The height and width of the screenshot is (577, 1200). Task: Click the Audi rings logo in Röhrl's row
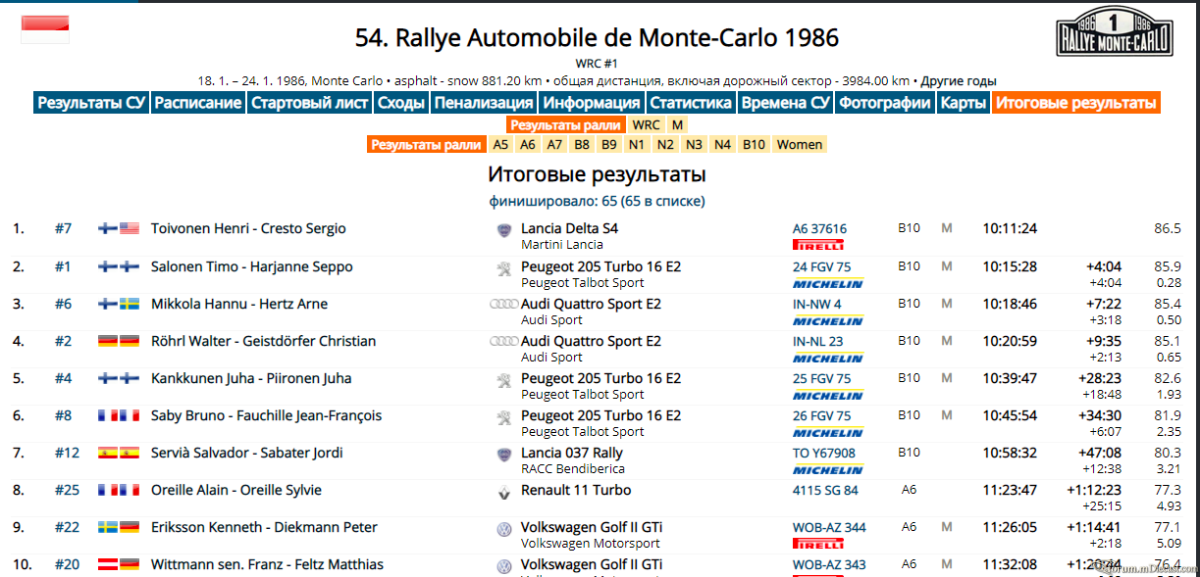[503, 341]
